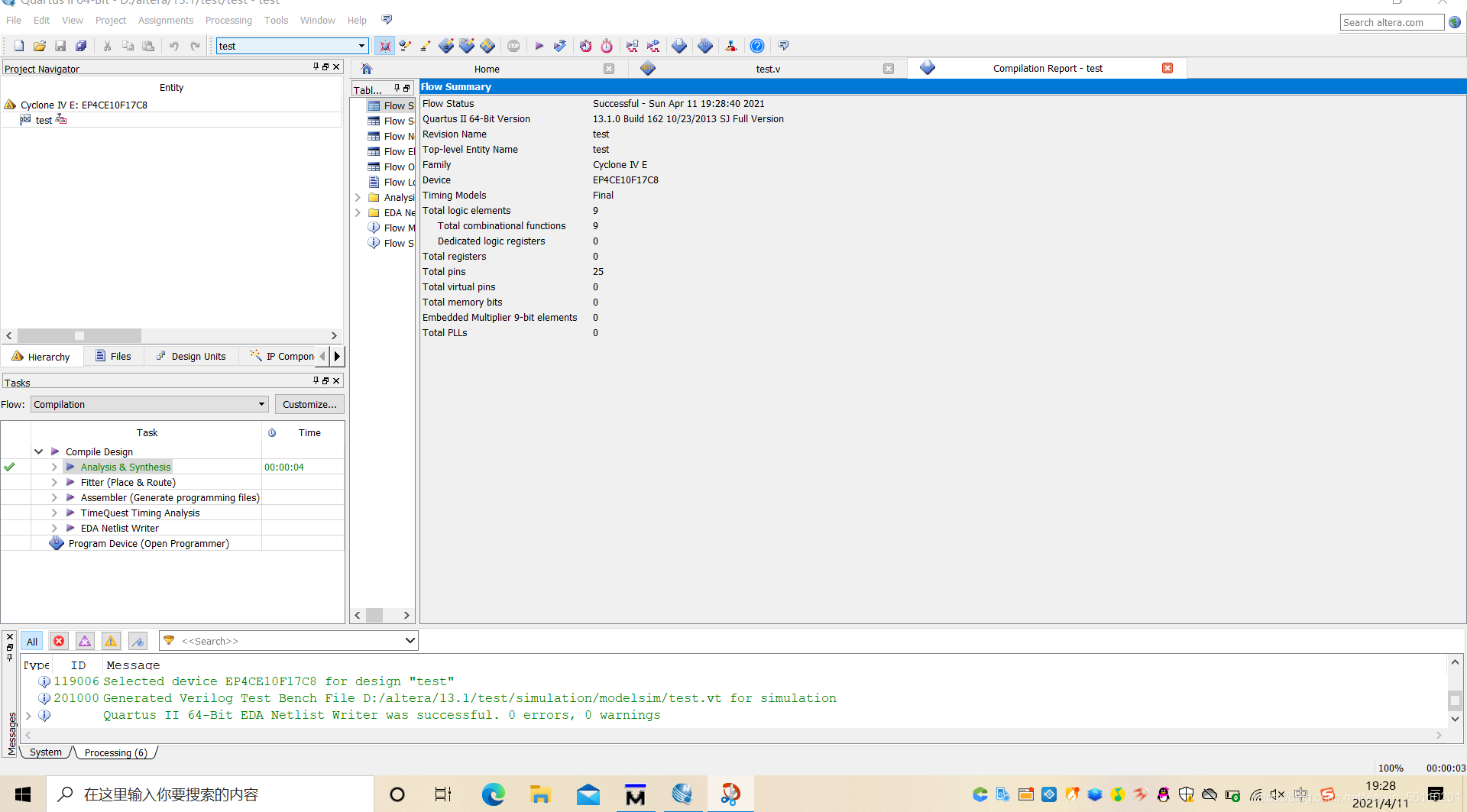This screenshot has width=1467, height=812.
Task: Open the Windows Start button
Action: pyautogui.click(x=23, y=794)
